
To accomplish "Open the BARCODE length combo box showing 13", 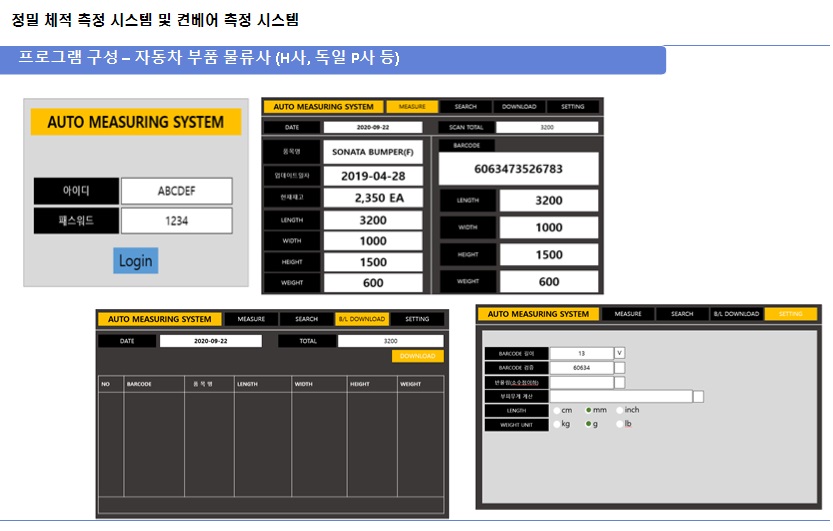I will (581, 353).
